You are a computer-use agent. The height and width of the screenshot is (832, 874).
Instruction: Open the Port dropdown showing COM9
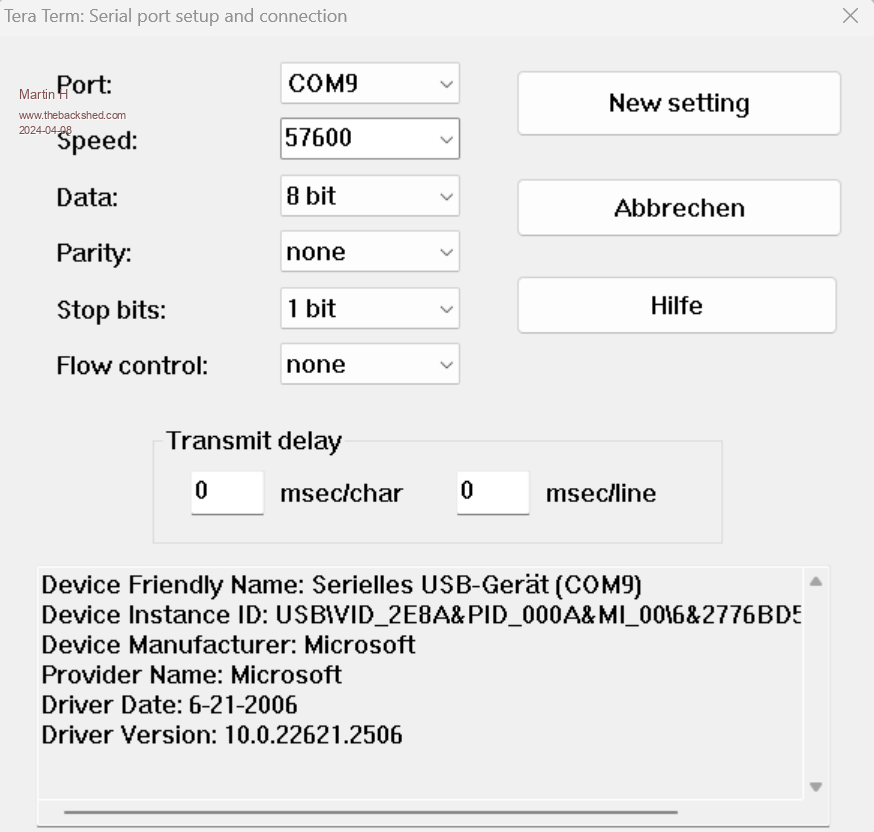(369, 84)
